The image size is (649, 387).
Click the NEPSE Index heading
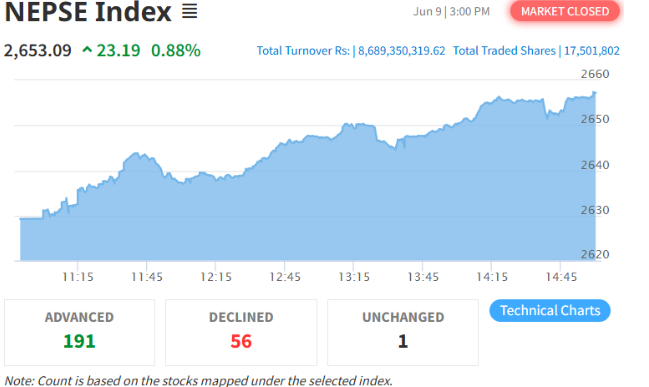[x=88, y=11]
